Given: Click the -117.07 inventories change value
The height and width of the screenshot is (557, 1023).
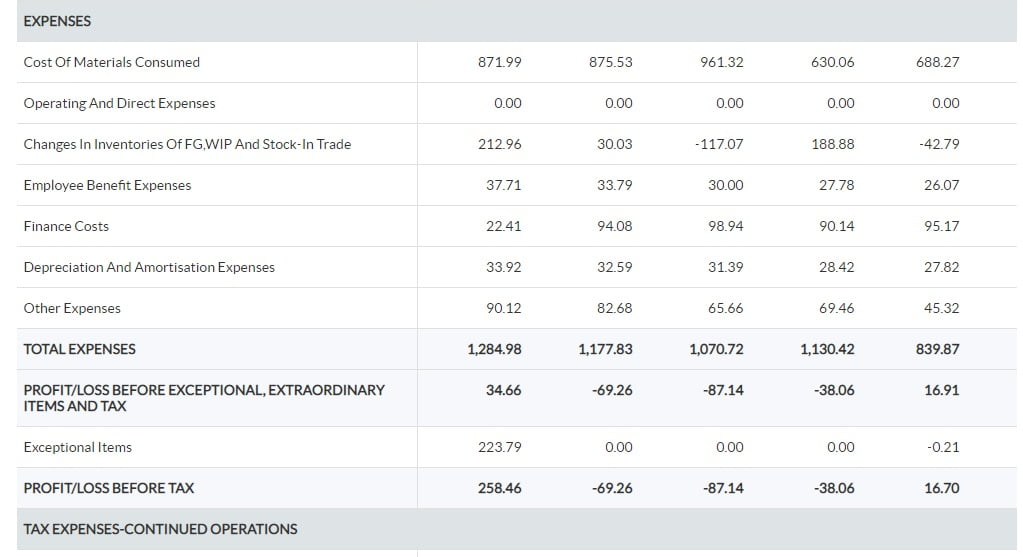Looking at the screenshot, I should 718,144.
